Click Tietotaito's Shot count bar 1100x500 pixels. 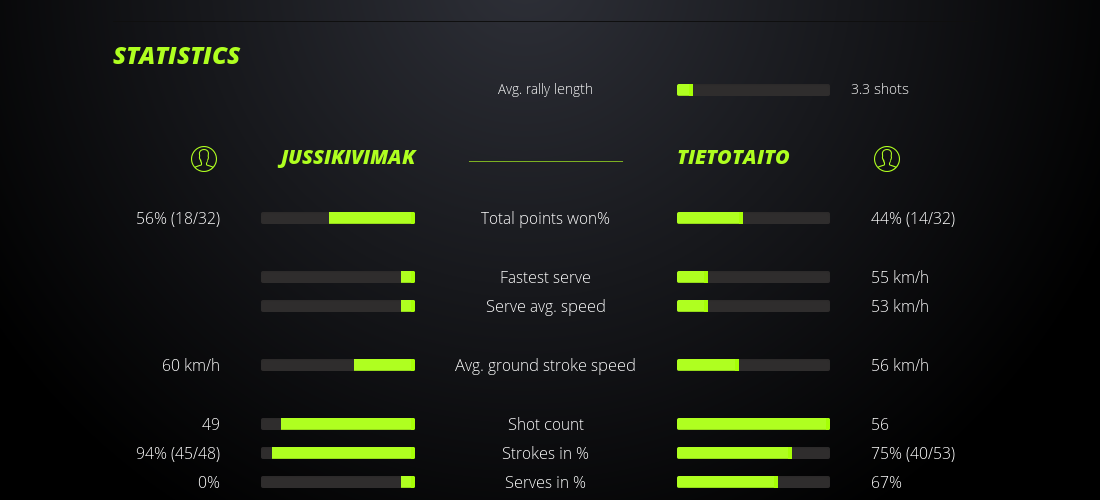753,424
